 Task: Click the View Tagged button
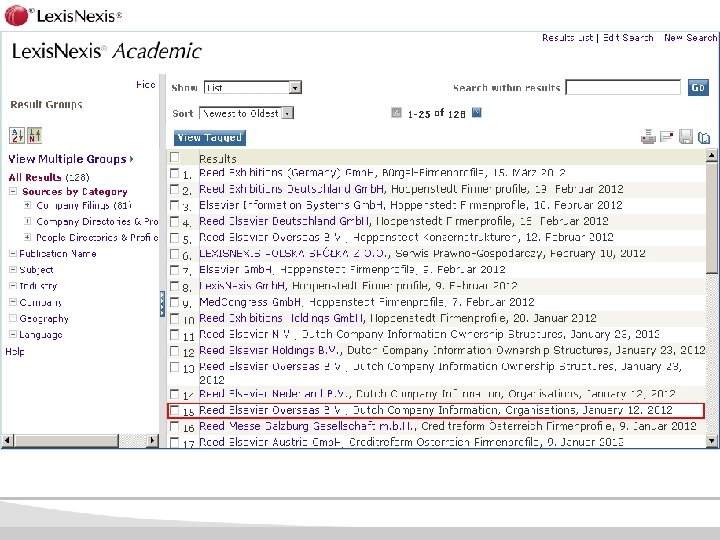210,137
